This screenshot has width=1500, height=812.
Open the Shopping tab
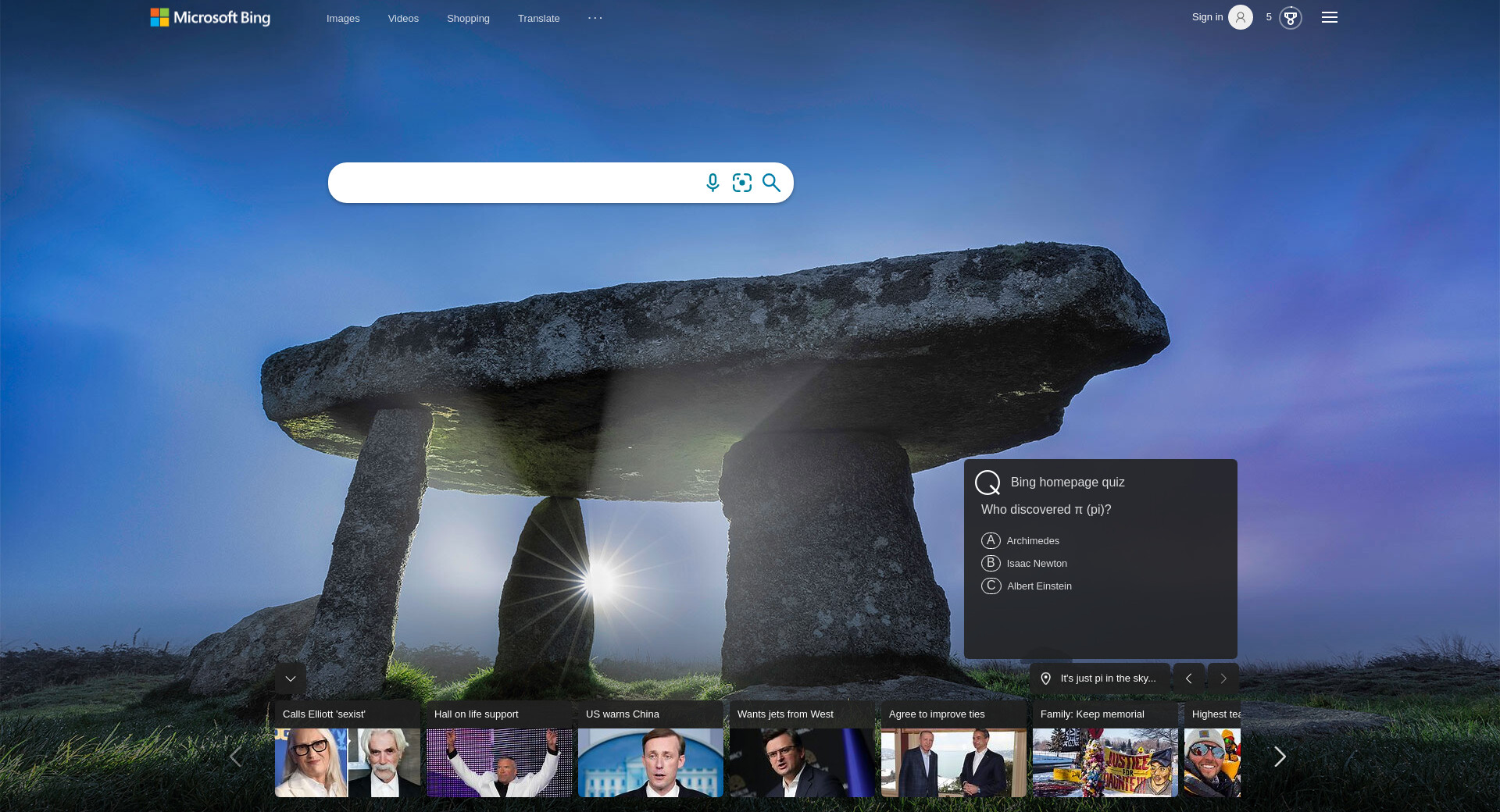coord(468,18)
